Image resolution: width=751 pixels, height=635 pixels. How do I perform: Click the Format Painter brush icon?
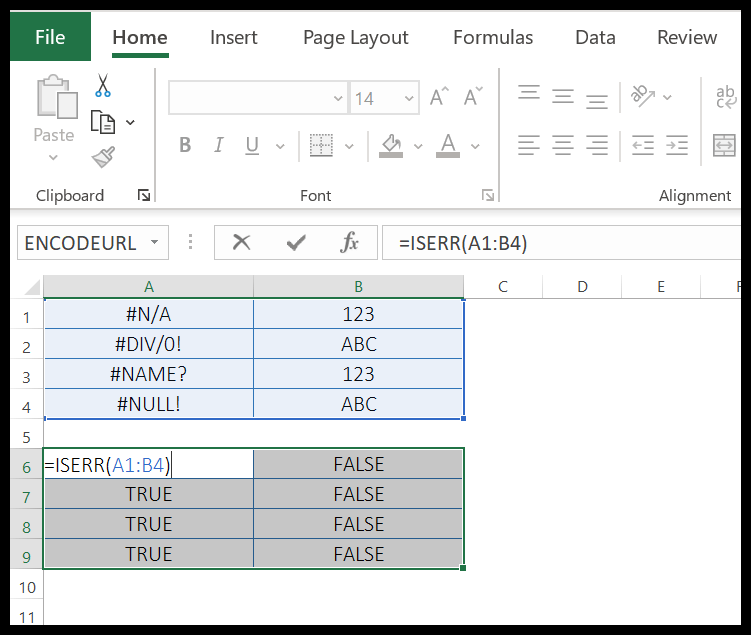pos(102,157)
